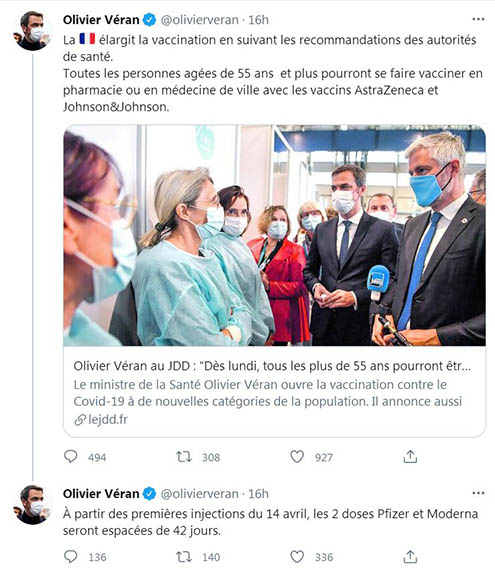Open the vaccination center photo in link card

point(274,235)
